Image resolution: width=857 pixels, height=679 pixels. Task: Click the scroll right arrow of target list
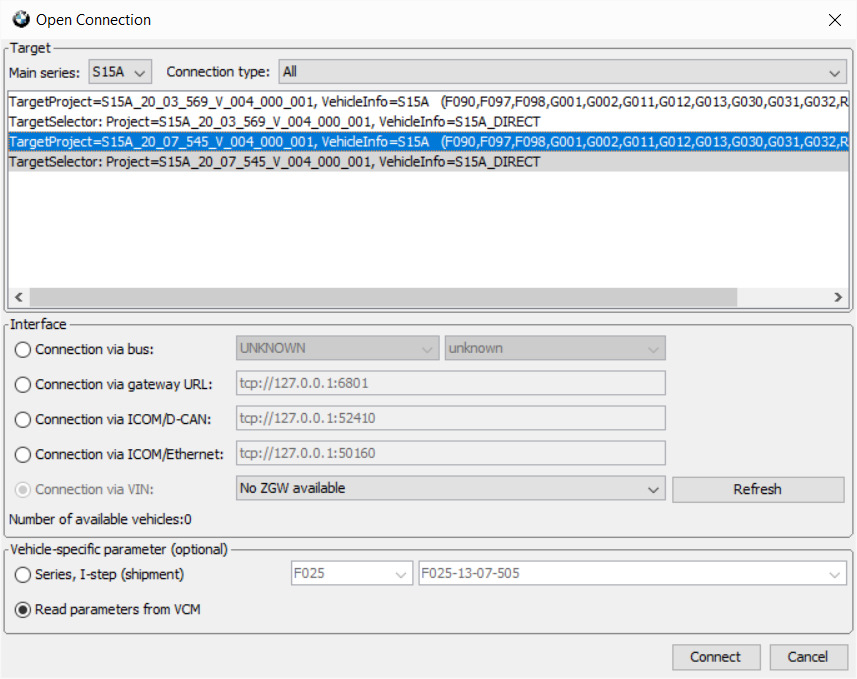[838, 297]
